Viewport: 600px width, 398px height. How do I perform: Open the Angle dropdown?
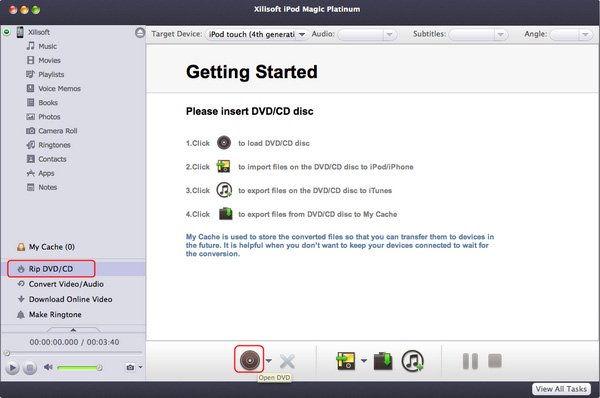[571, 34]
